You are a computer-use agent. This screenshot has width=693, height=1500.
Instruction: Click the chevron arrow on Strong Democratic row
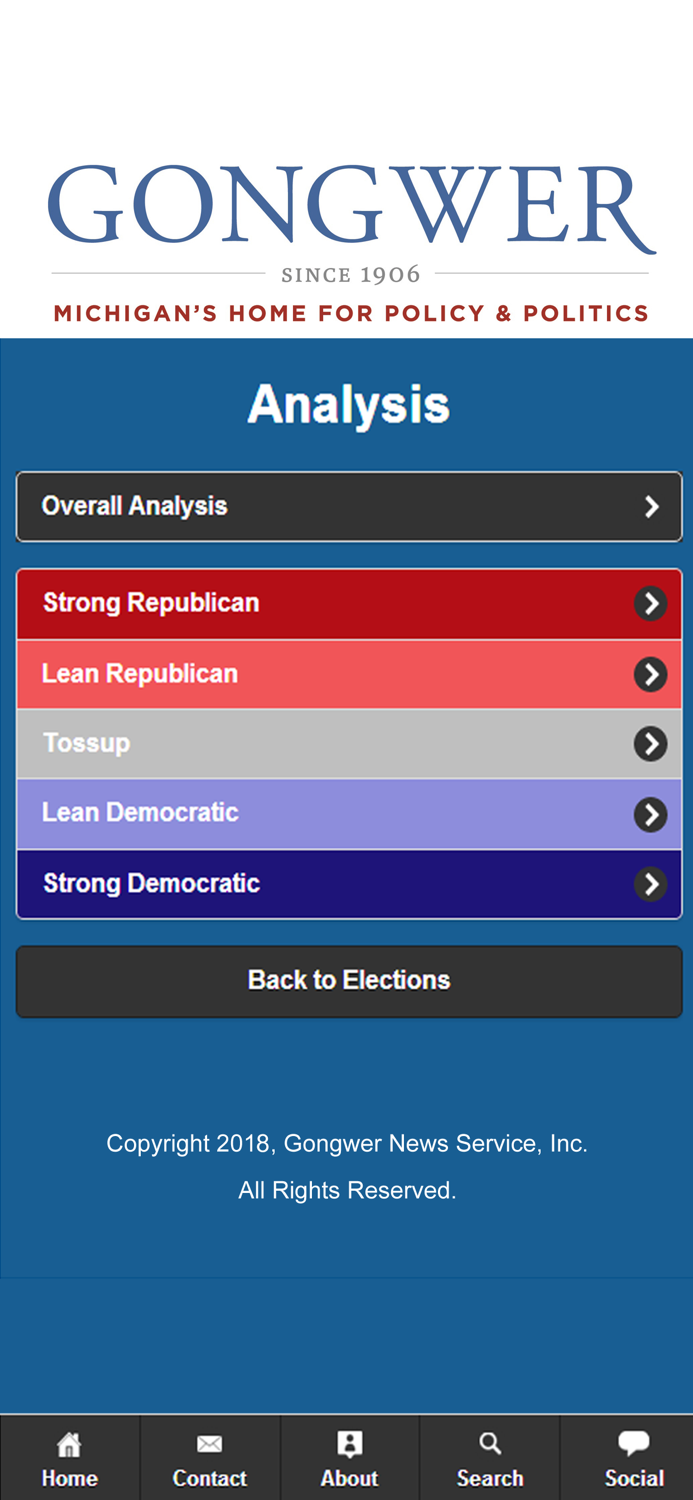pos(652,882)
